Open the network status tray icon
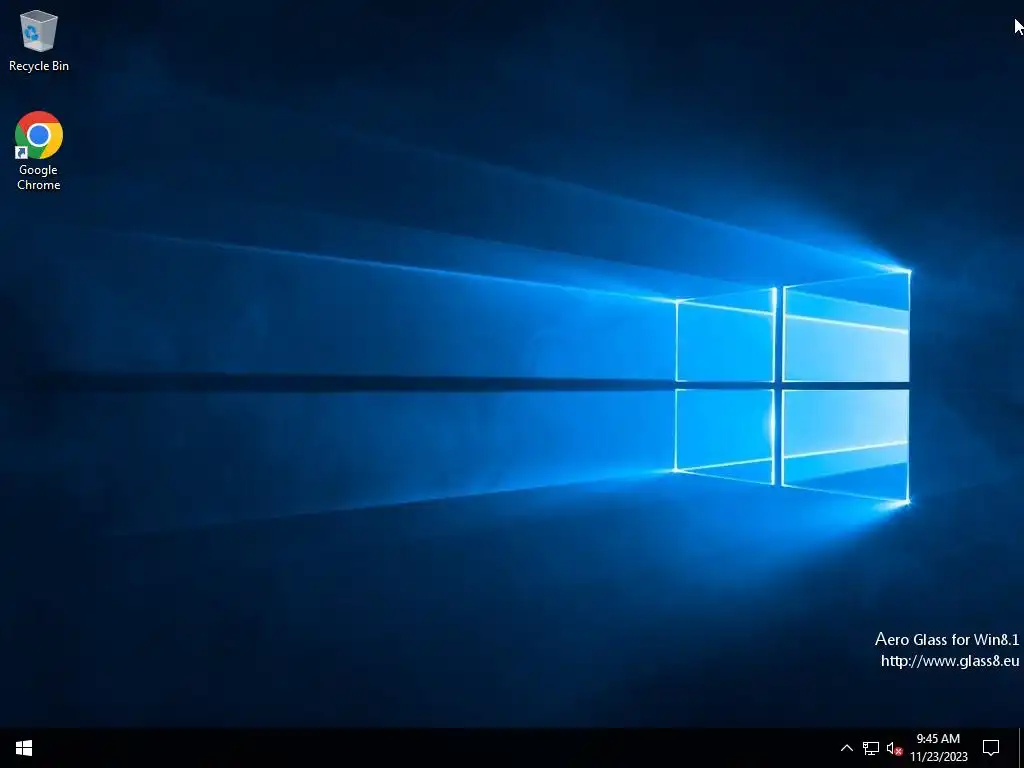Screen dimensions: 1024x768 [x=871, y=748]
